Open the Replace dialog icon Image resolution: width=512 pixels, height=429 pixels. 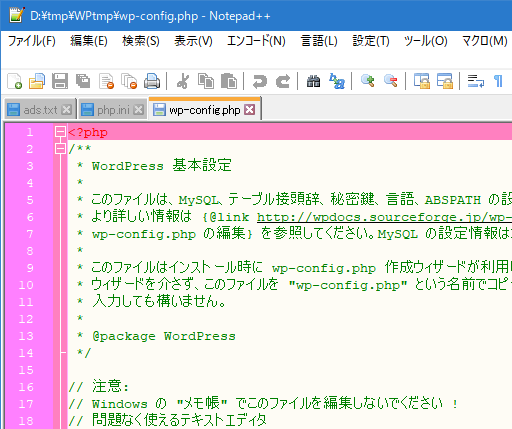pos(337,81)
